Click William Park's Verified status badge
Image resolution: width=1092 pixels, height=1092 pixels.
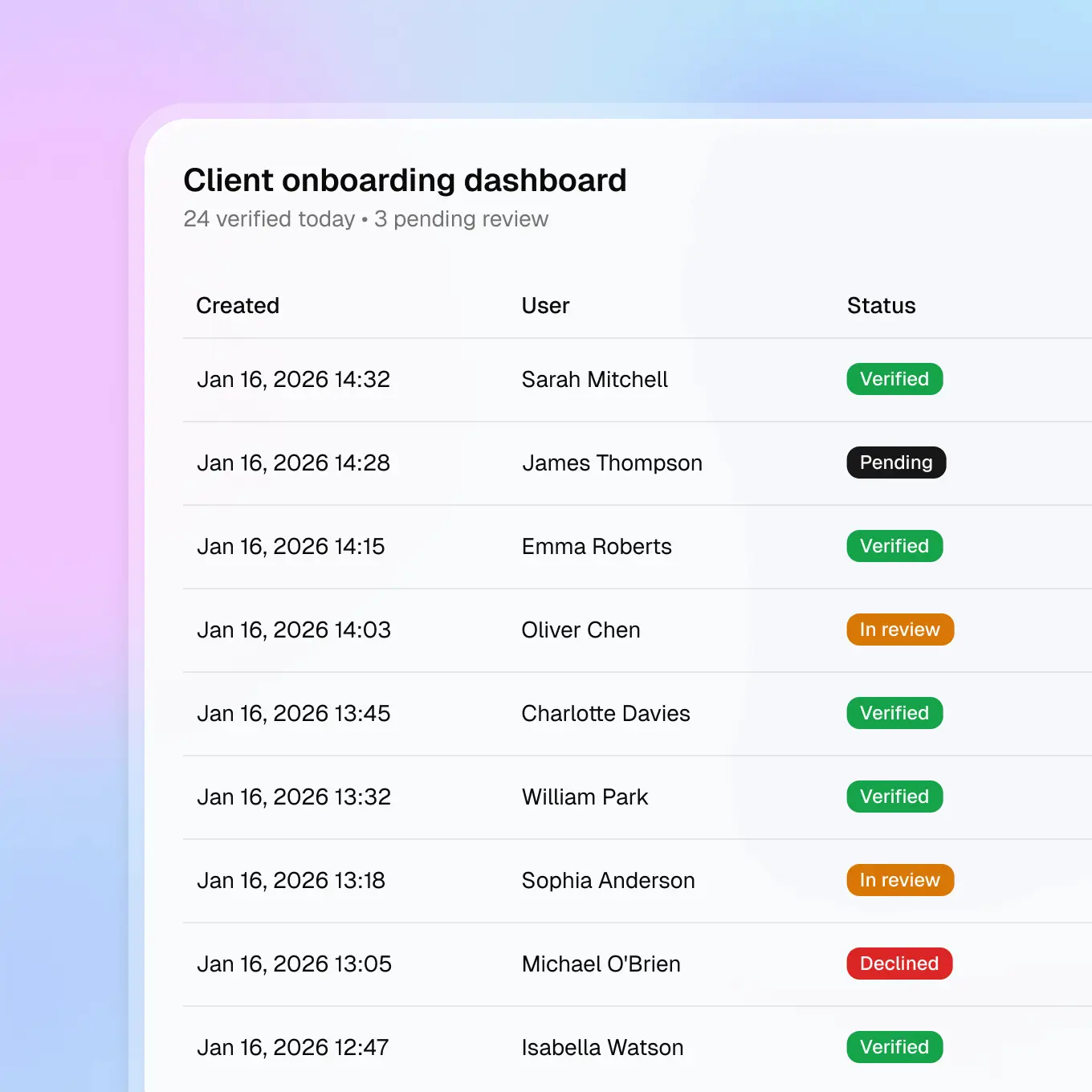coord(894,797)
